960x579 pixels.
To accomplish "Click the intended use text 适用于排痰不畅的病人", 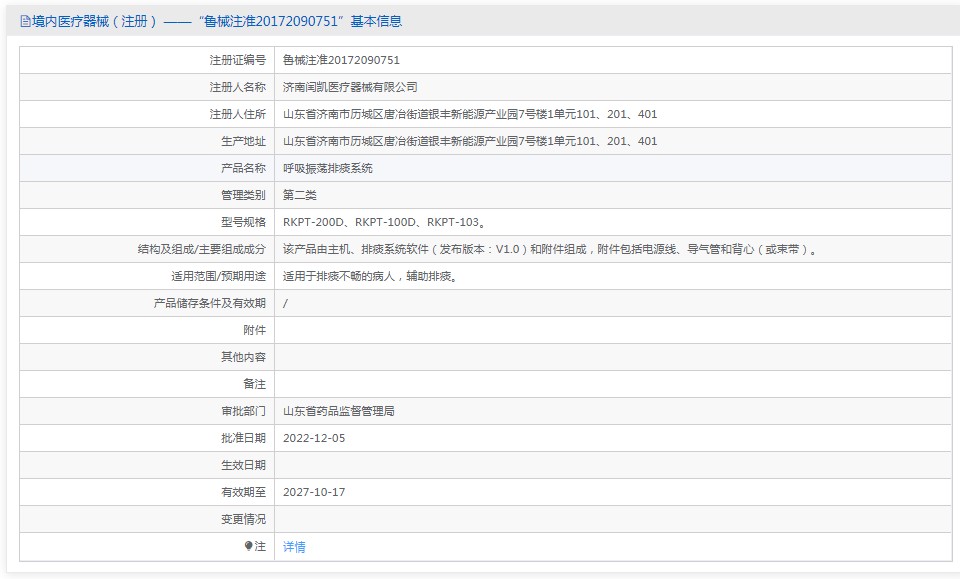I will click(370, 276).
